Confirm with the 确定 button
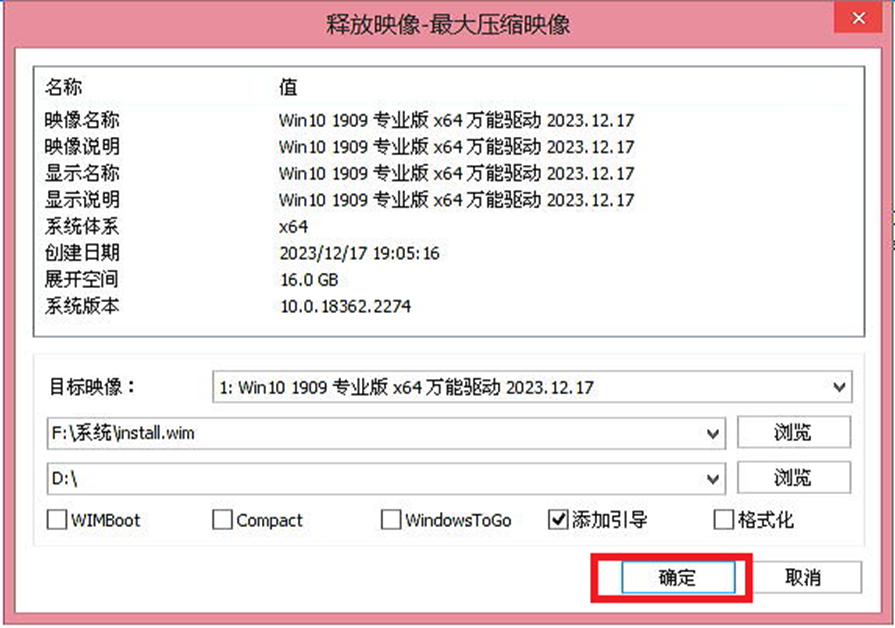 tap(678, 578)
